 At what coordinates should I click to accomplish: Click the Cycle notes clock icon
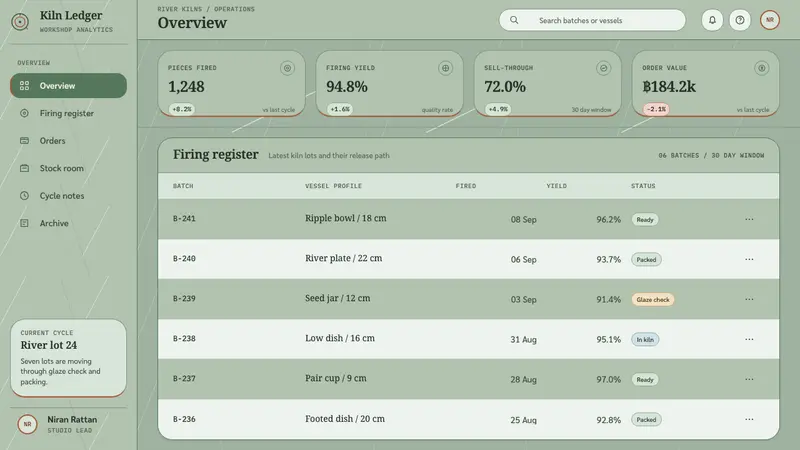pos(24,196)
